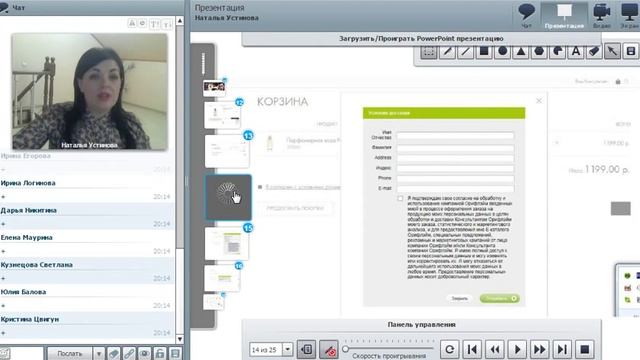Select the pie sector shape tool
This screenshot has height=360, width=640.
(558, 52)
